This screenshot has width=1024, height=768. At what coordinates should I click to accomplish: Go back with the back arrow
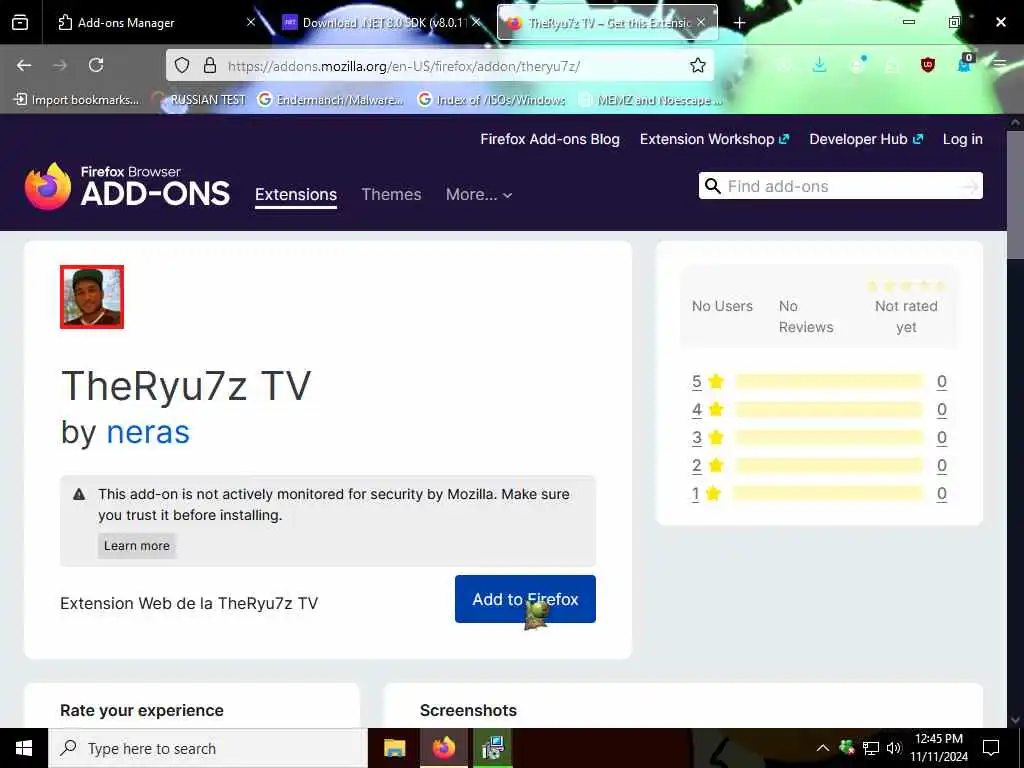[24, 65]
